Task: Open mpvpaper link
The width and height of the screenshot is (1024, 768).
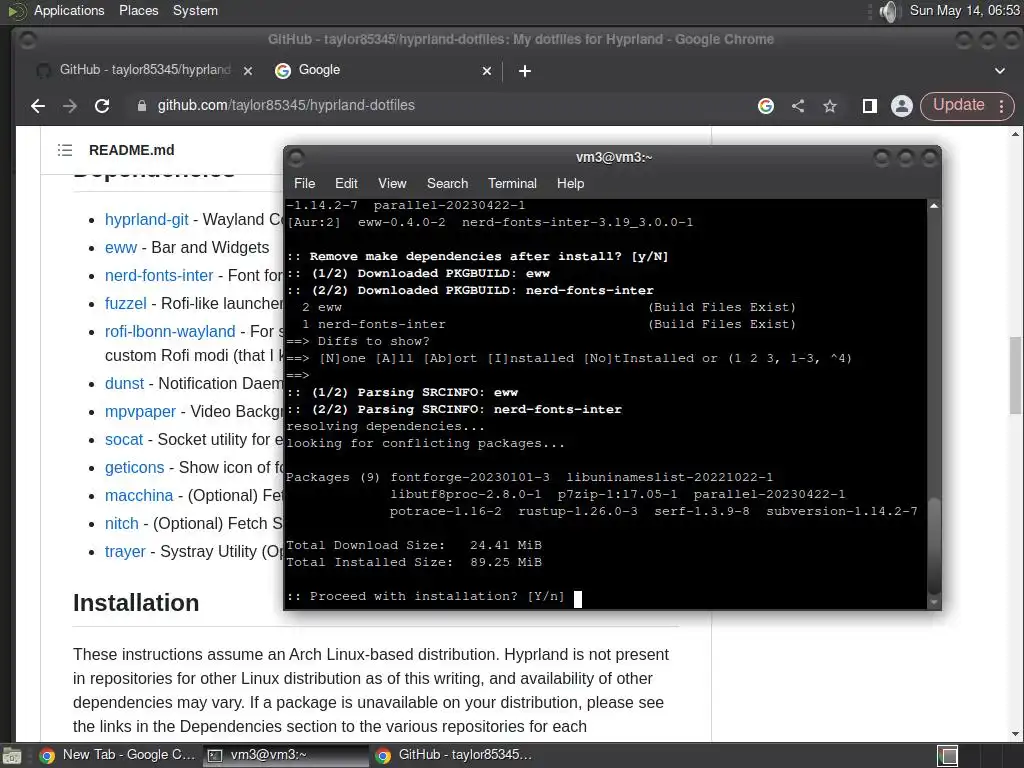Action: tap(140, 411)
